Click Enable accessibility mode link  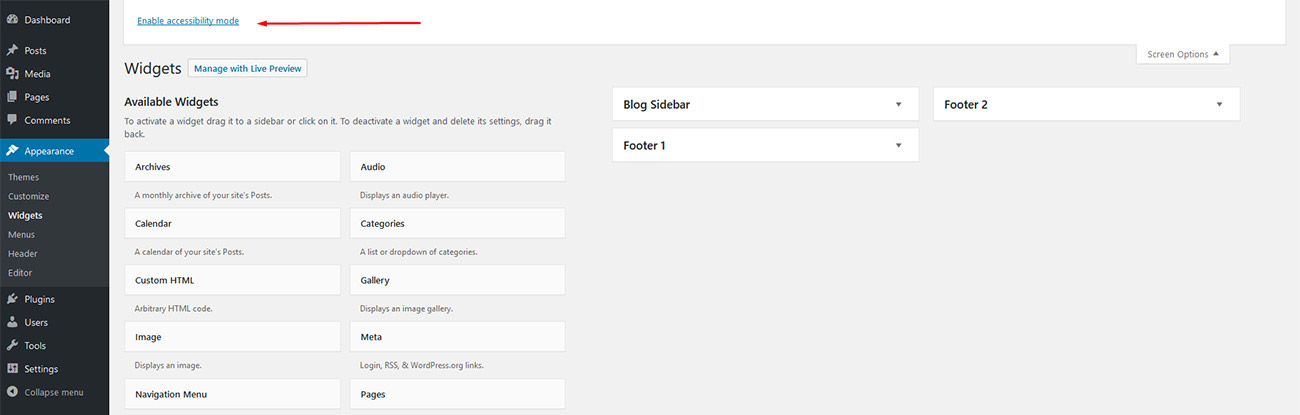click(x=188, y=21)
